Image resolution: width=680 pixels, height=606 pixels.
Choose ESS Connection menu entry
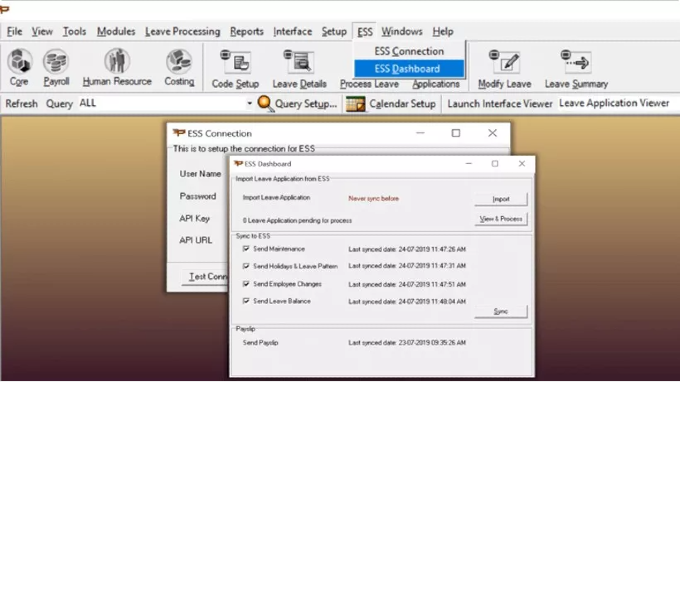click(x=409, y=51)
